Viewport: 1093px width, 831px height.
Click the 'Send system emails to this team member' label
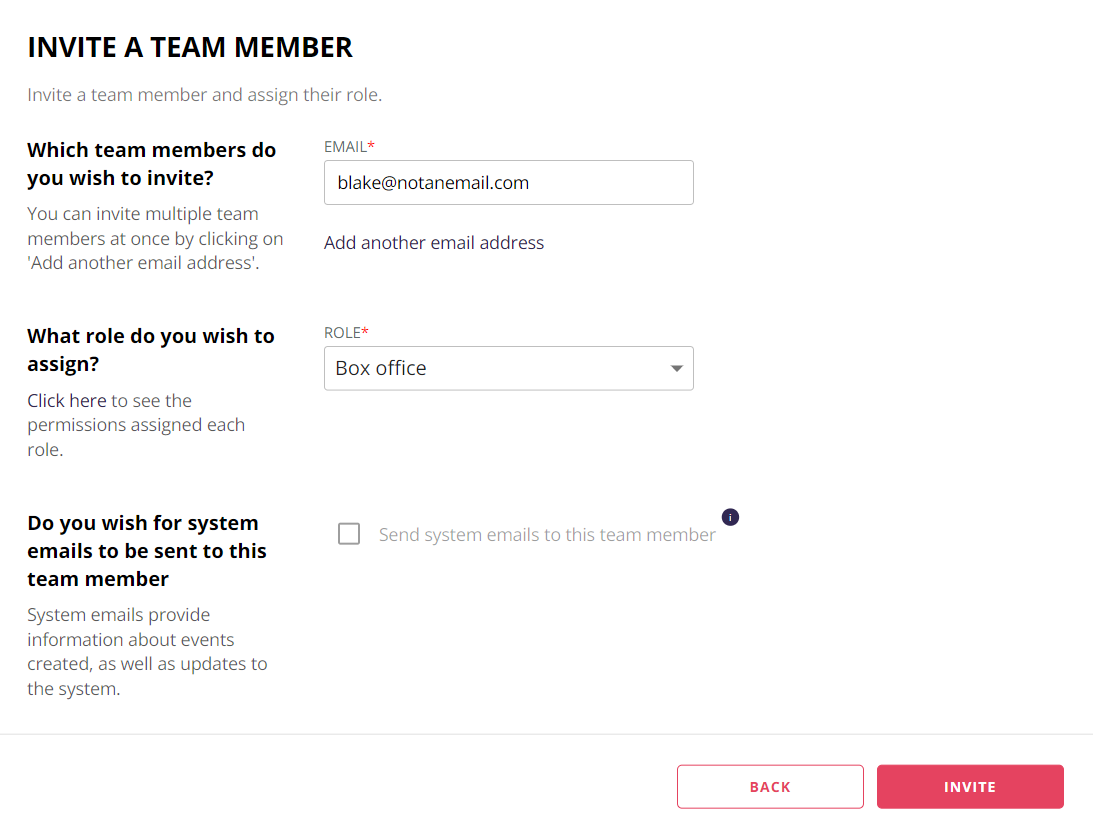tap(547, 535)
